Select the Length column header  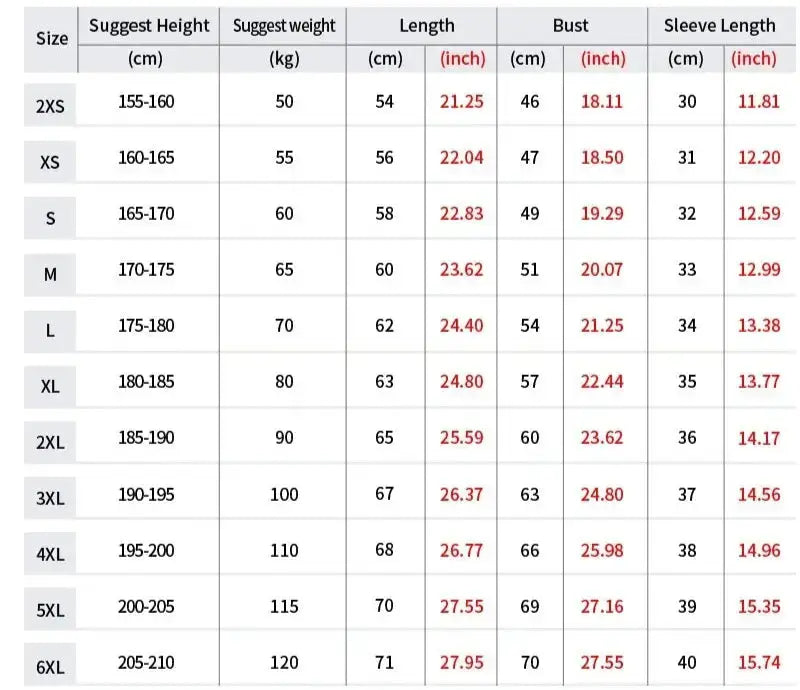pyautogui.click(x=426, y=26)
